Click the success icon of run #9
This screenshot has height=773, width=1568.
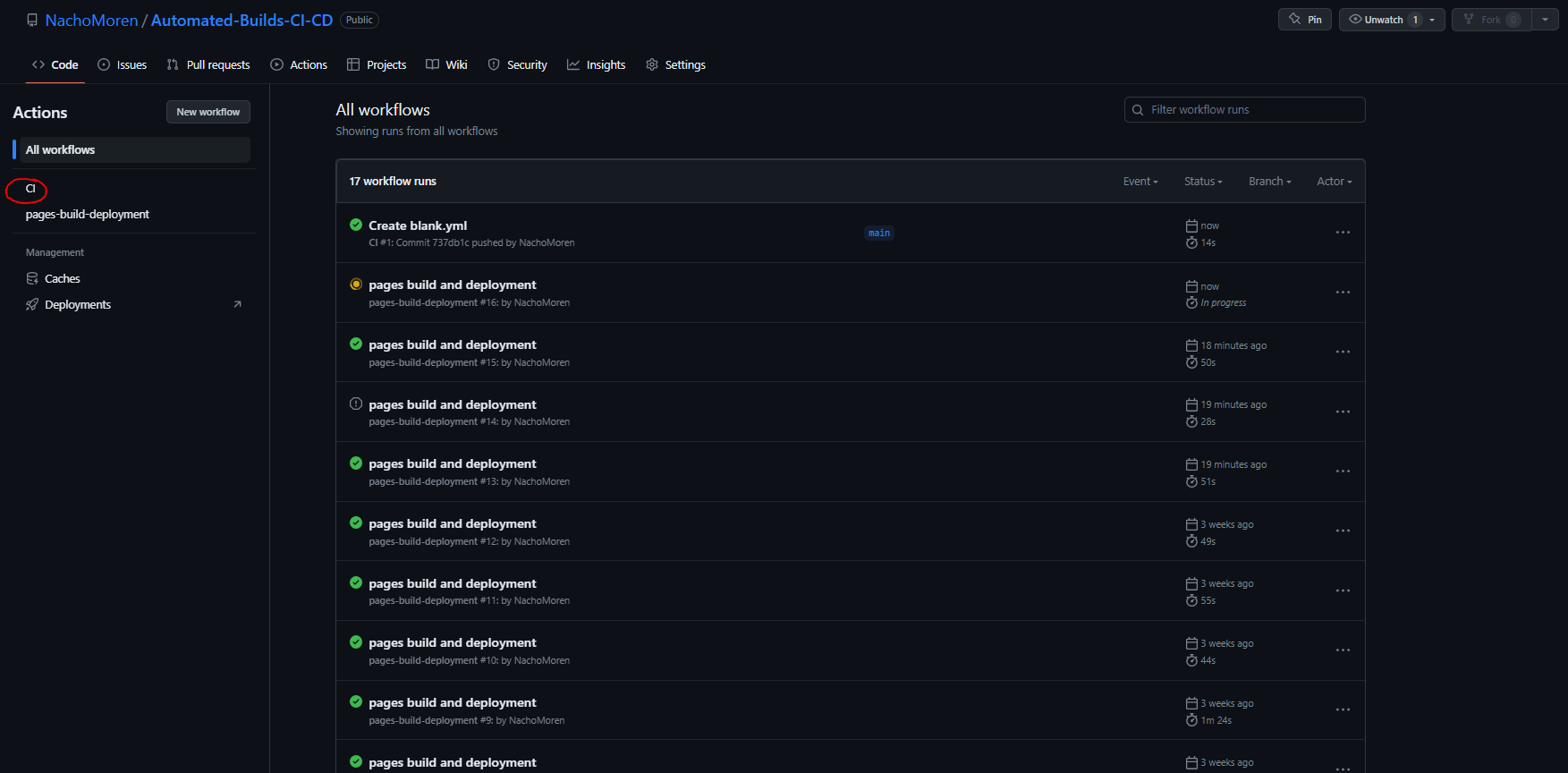(356, 701)
